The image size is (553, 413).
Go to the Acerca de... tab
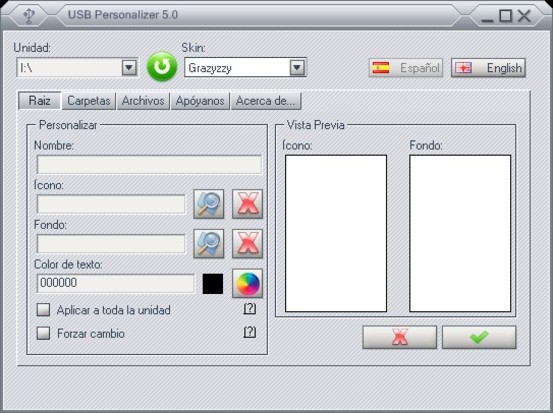[x=266, y=101]
